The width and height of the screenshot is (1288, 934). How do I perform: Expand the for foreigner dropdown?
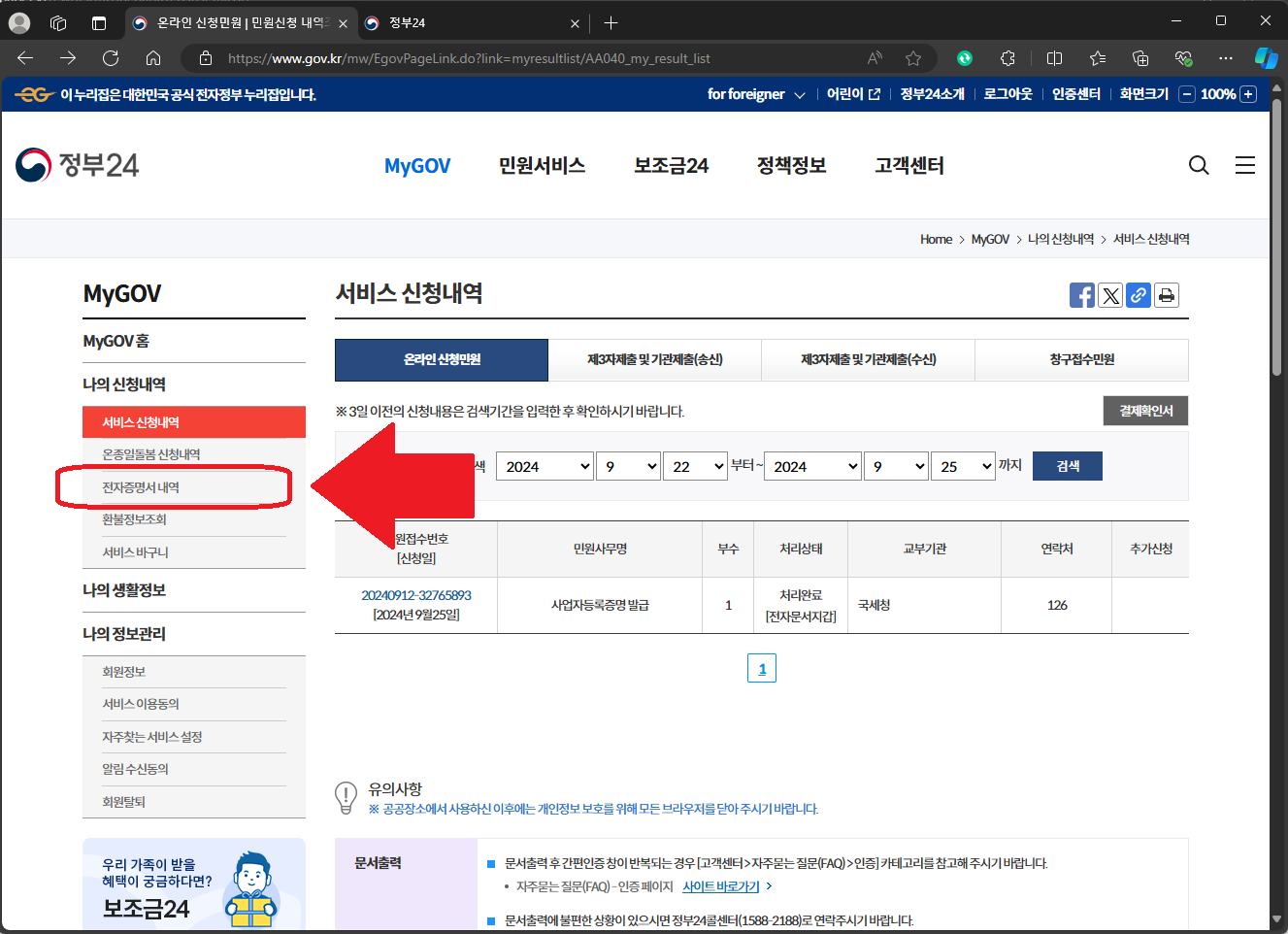[x=756, y=94]
